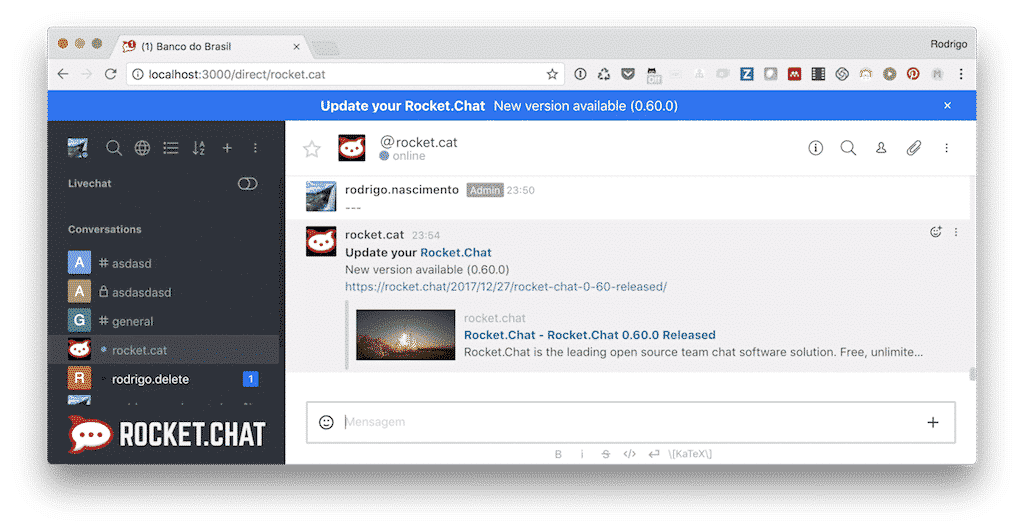Click rodrigo.nascimento message avatar

[x=321, y=196]
